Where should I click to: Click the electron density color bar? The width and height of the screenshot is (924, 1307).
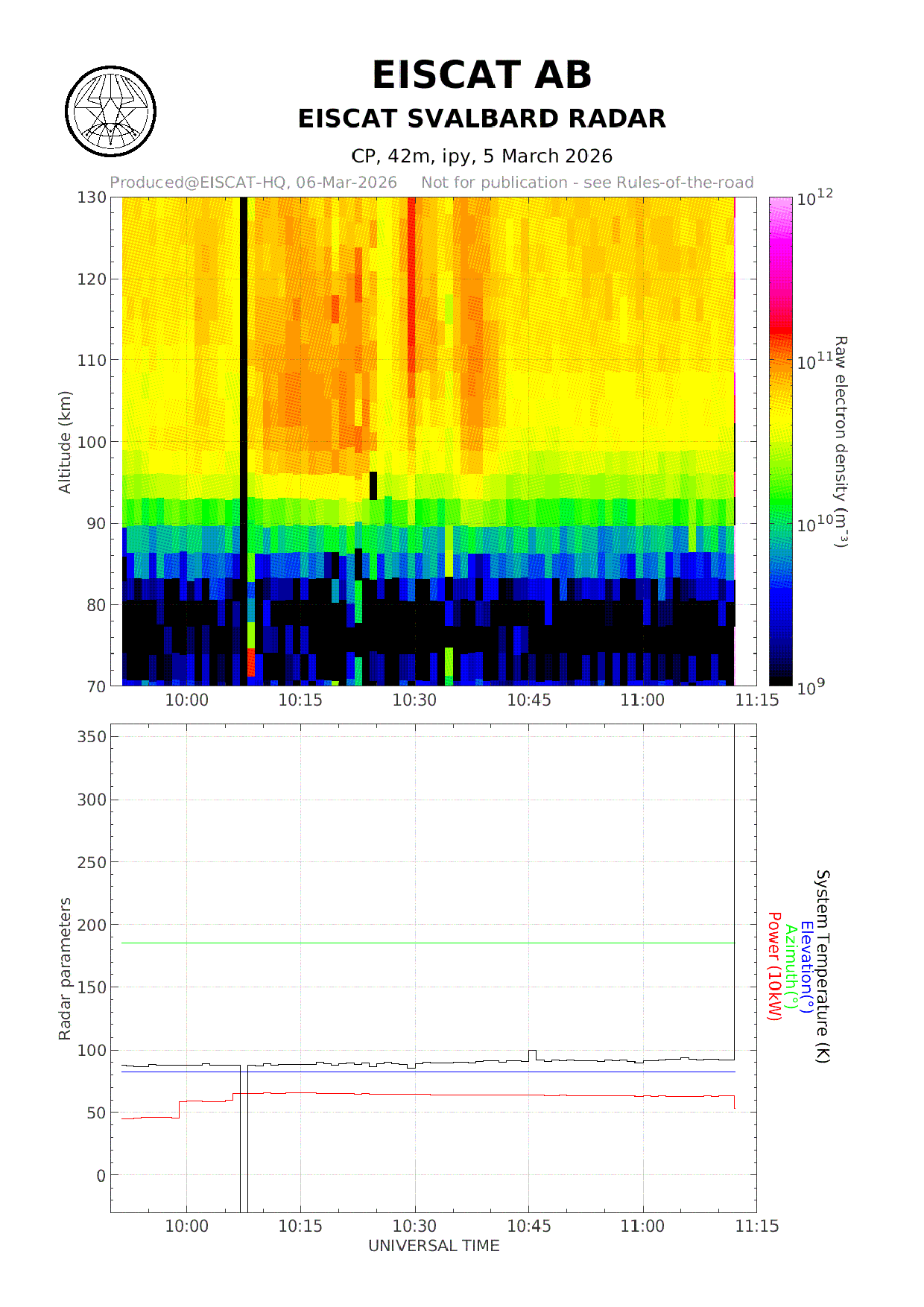pyautogui.click(x=780, y=441)
